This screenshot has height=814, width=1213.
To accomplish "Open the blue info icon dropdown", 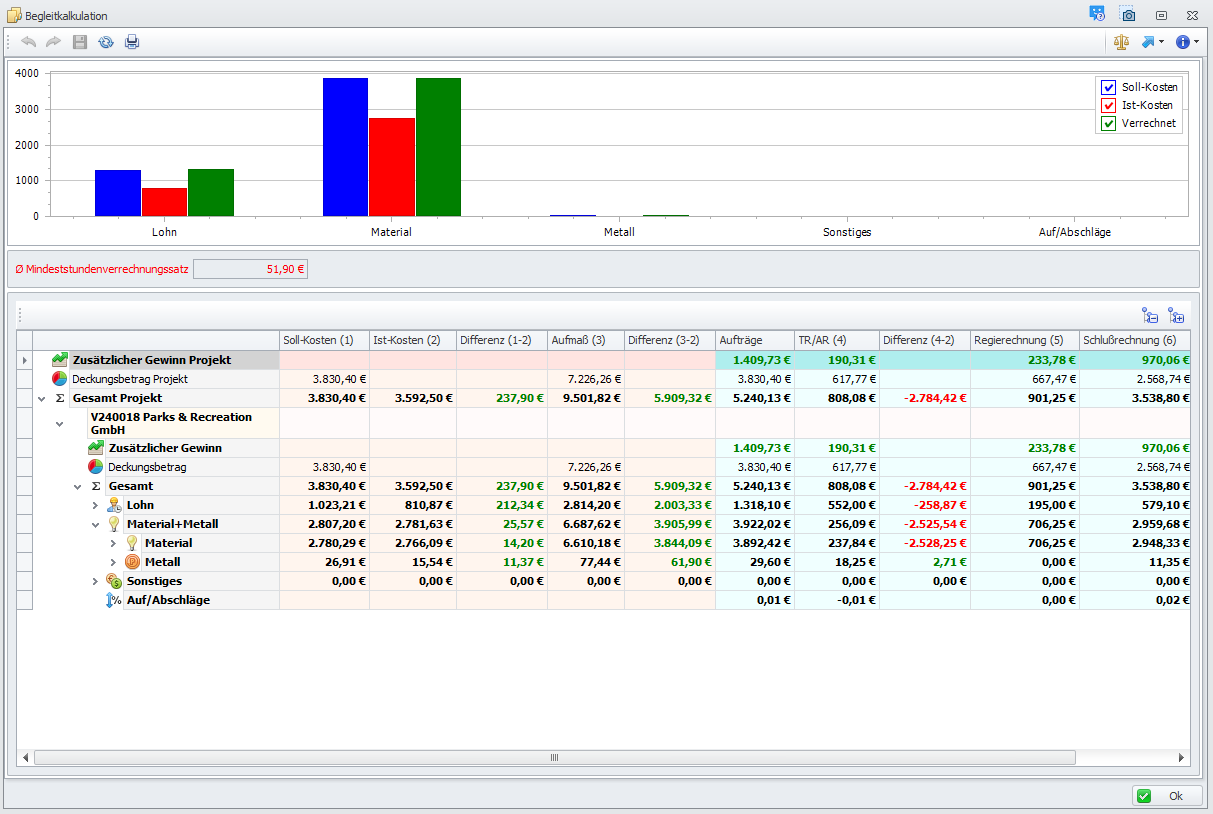I will coord(1188,42).
